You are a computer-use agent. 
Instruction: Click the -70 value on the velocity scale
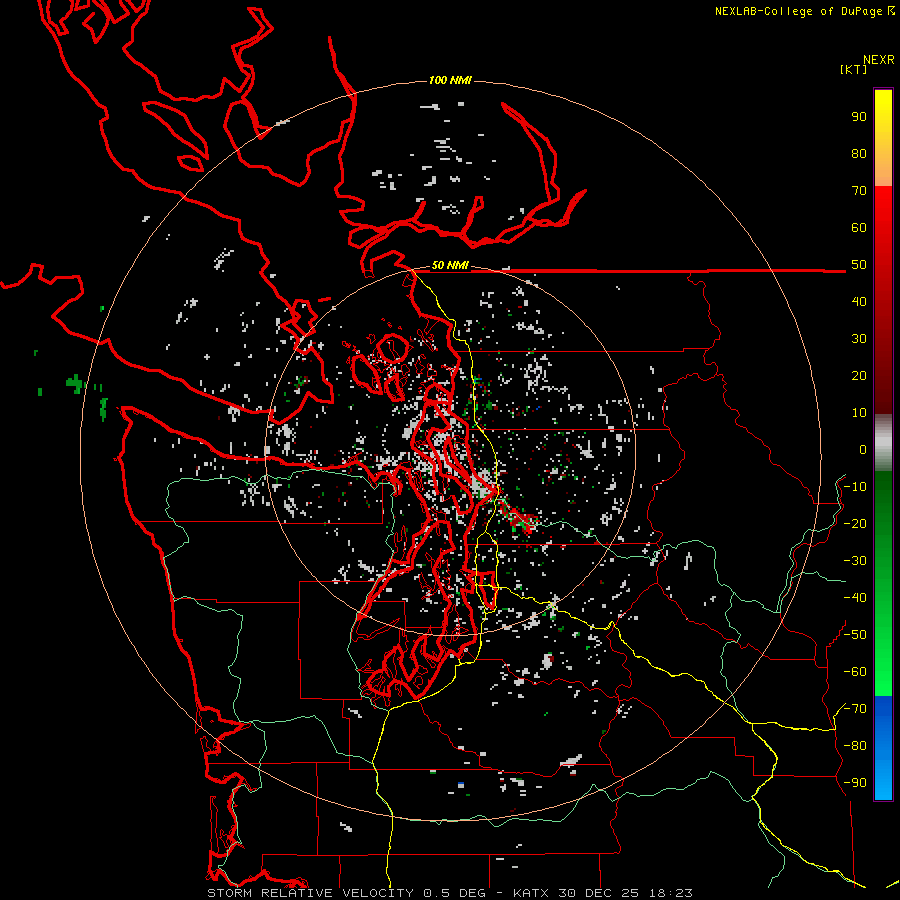pyautogui.click(x=855, y=709)
